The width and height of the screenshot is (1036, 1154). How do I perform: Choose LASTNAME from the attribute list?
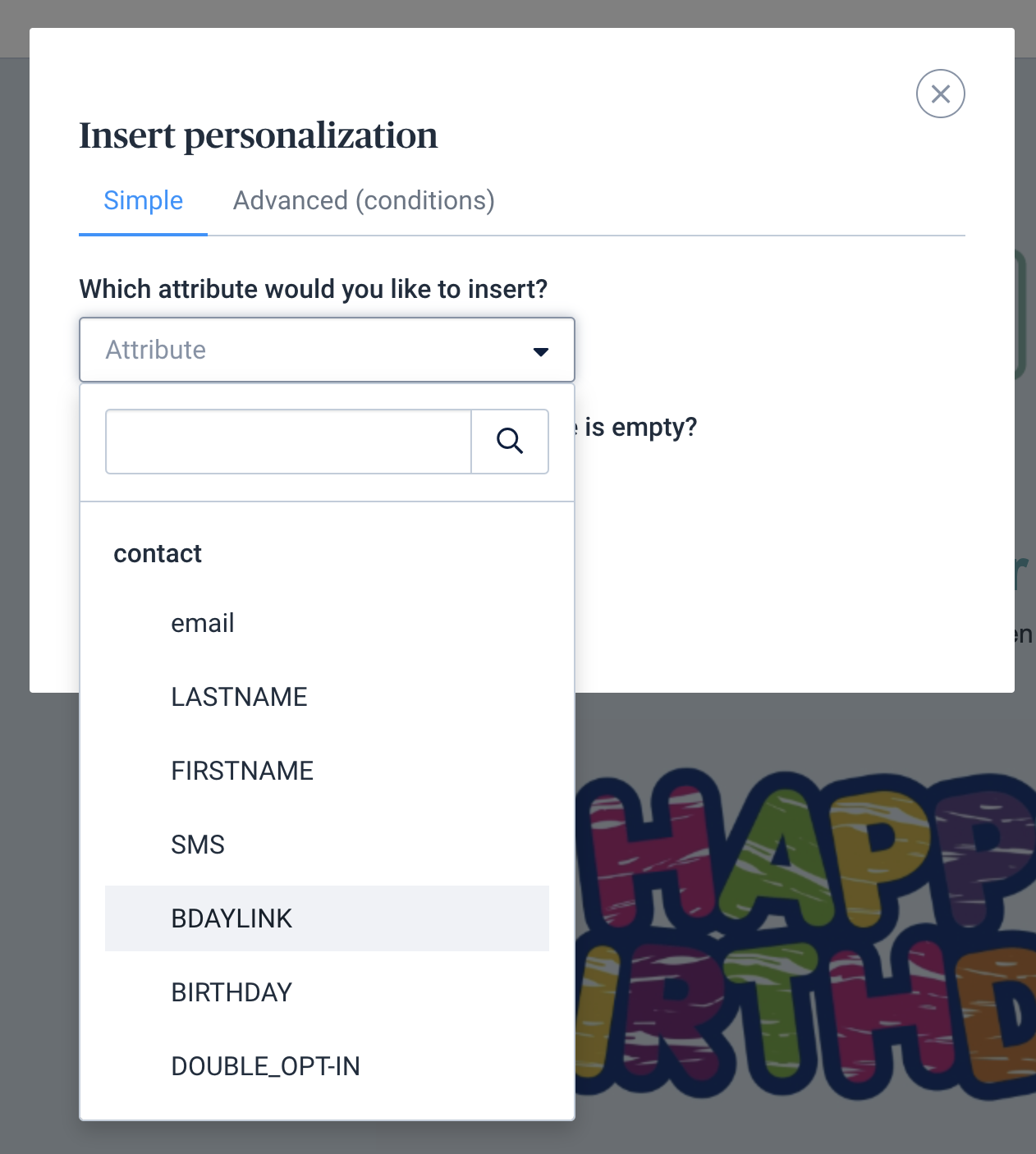239,698
